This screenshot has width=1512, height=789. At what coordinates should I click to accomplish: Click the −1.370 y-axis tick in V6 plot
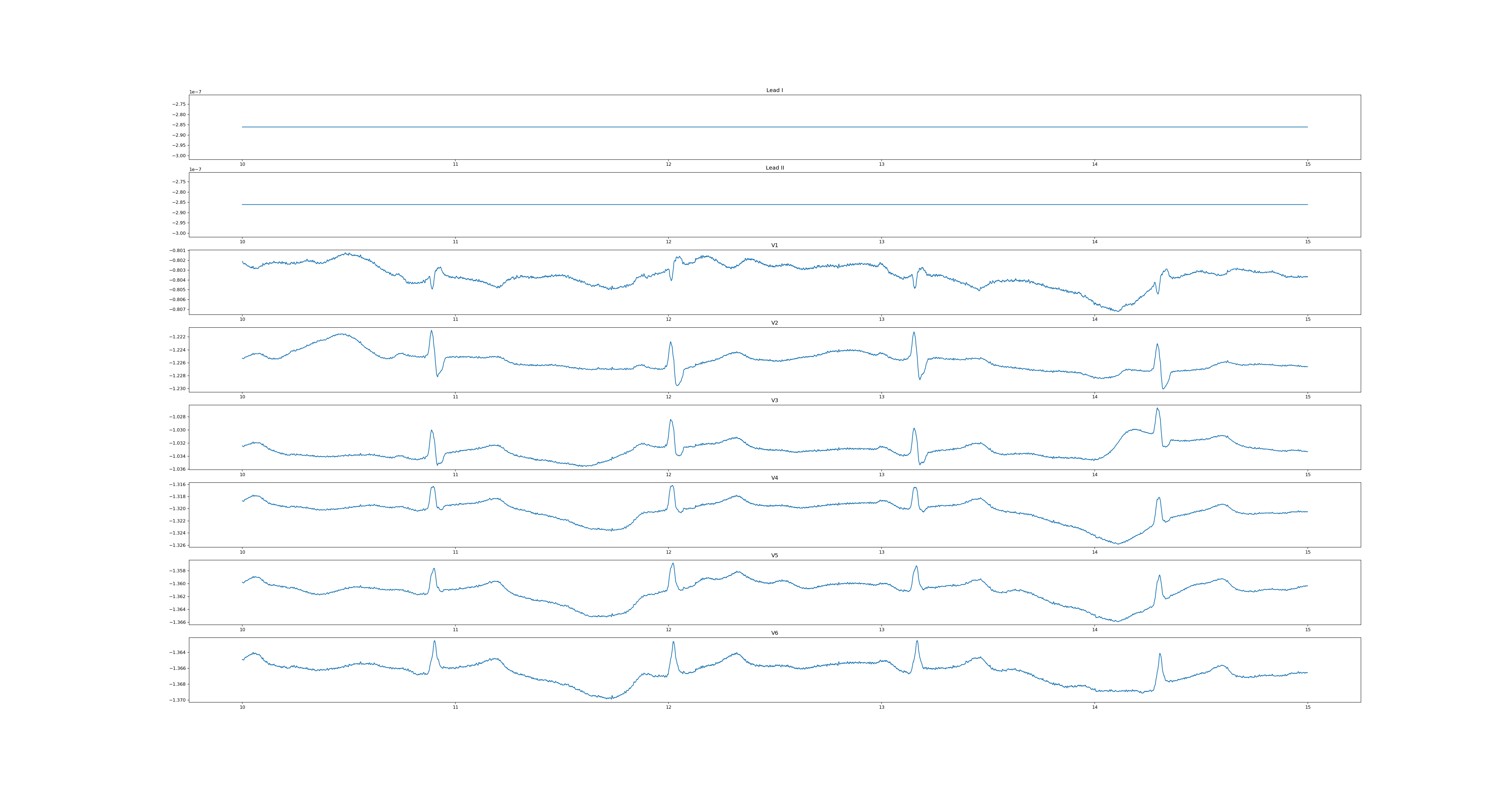(x=178, y=700)
